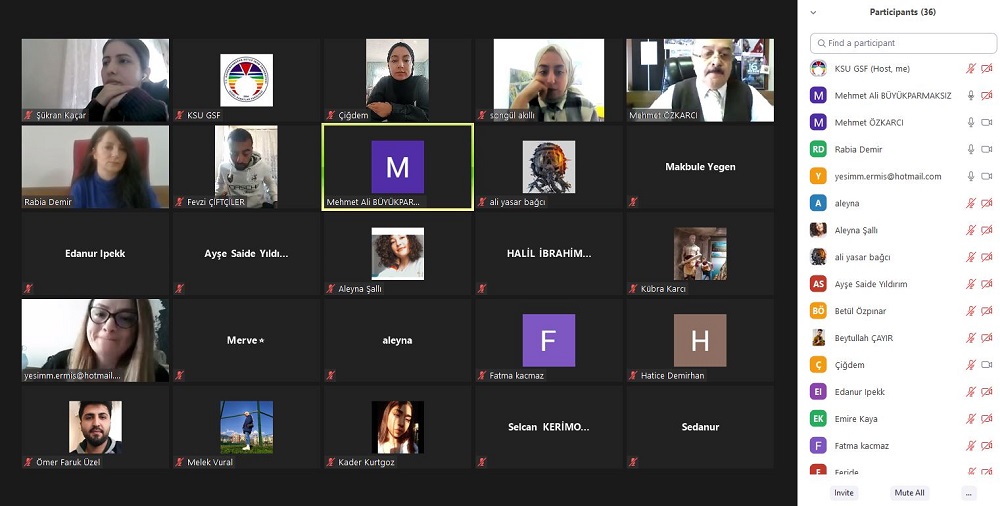
Task: Click the Invite button
Action: click(x=844, y=493)
